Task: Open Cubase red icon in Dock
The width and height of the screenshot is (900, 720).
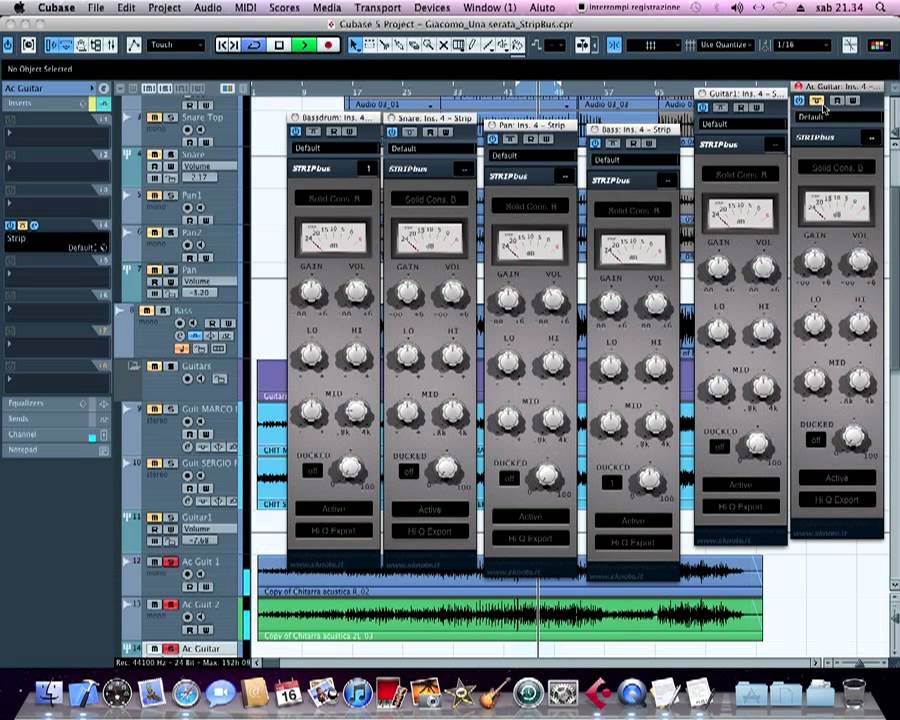Action: pyautogui.click(x=598, y=692)
